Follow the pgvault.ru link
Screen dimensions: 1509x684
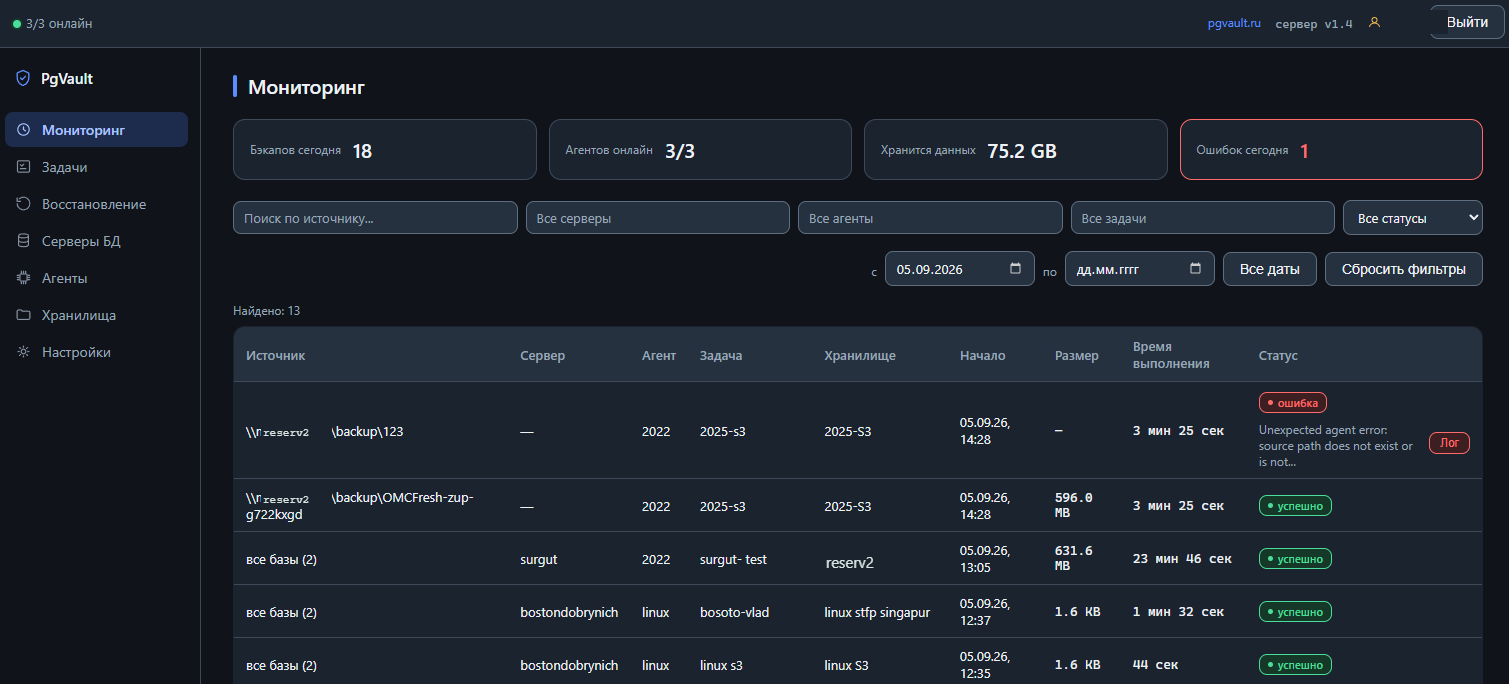pos(1234,23)
